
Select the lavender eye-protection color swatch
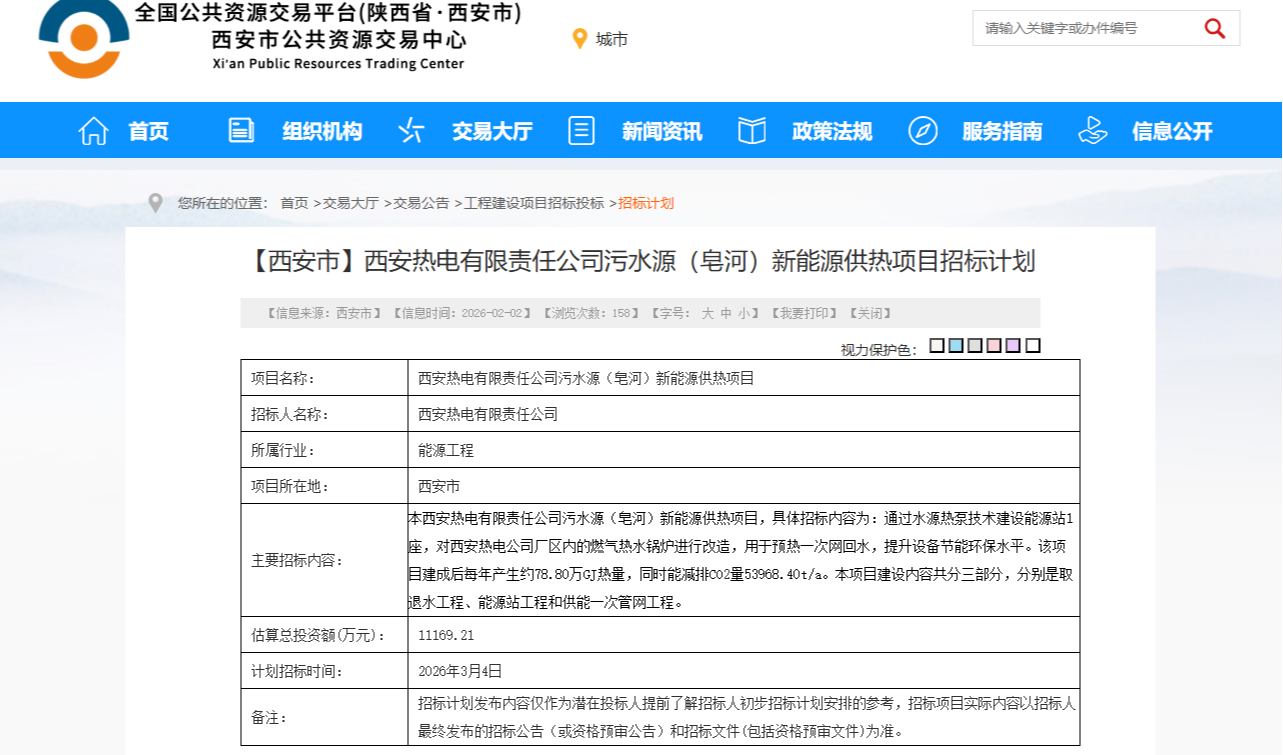pyautogui.click(x=1013, y=346)
